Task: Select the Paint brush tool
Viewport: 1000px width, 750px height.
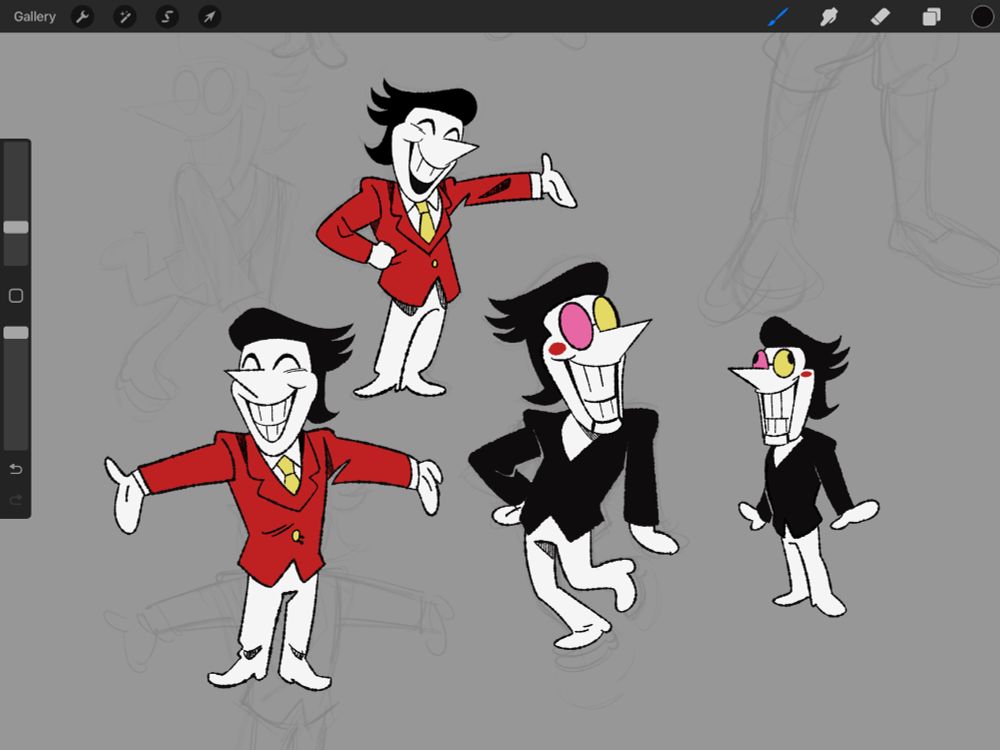Action: [x=778, y=17]
